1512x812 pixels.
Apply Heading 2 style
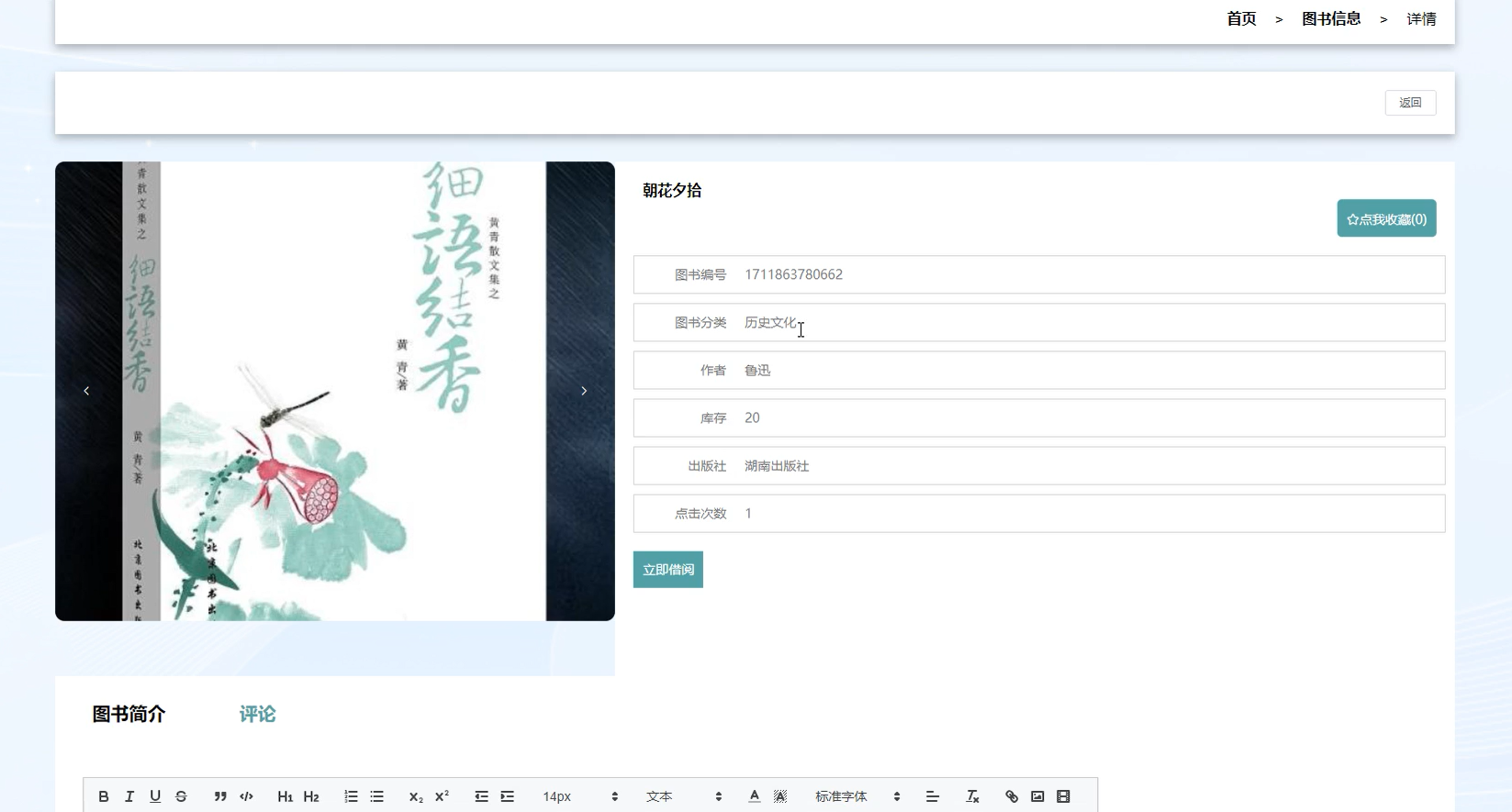pyautogui.click(x=311, y=796)
